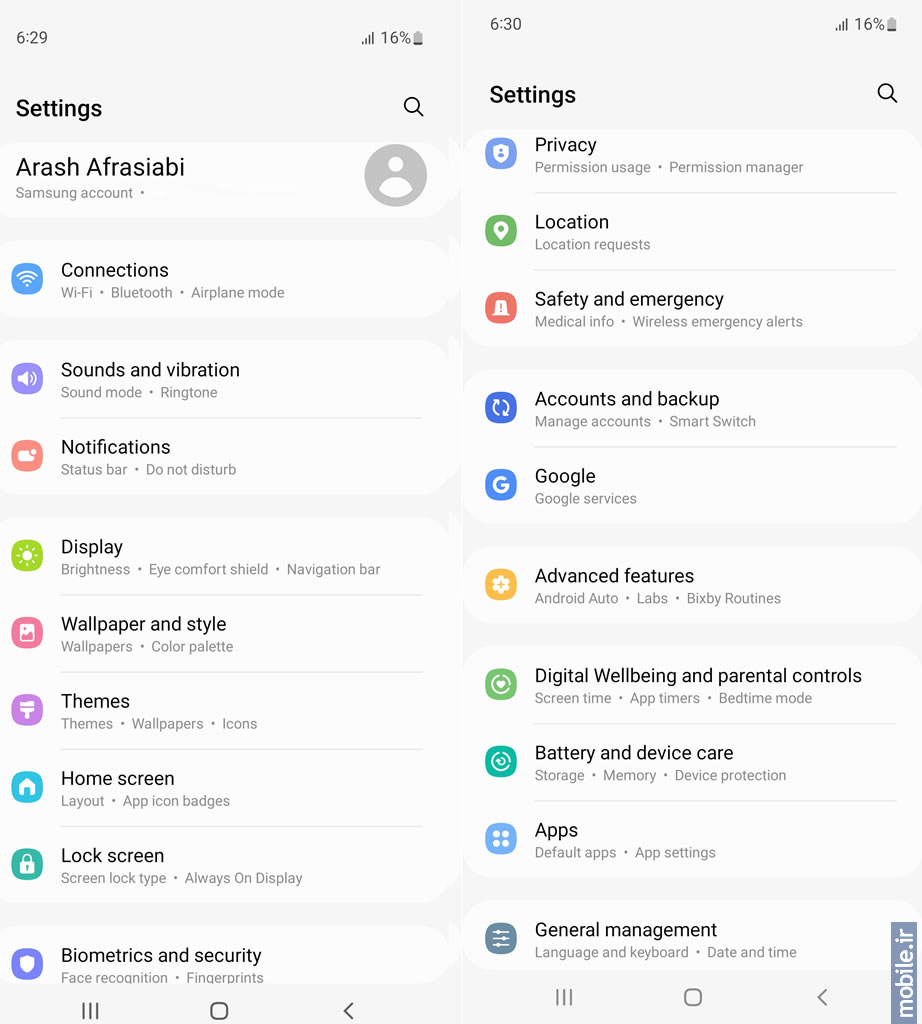
Task: Tap the Back arrow in left navigation bar
Action: click(349, 1011)
